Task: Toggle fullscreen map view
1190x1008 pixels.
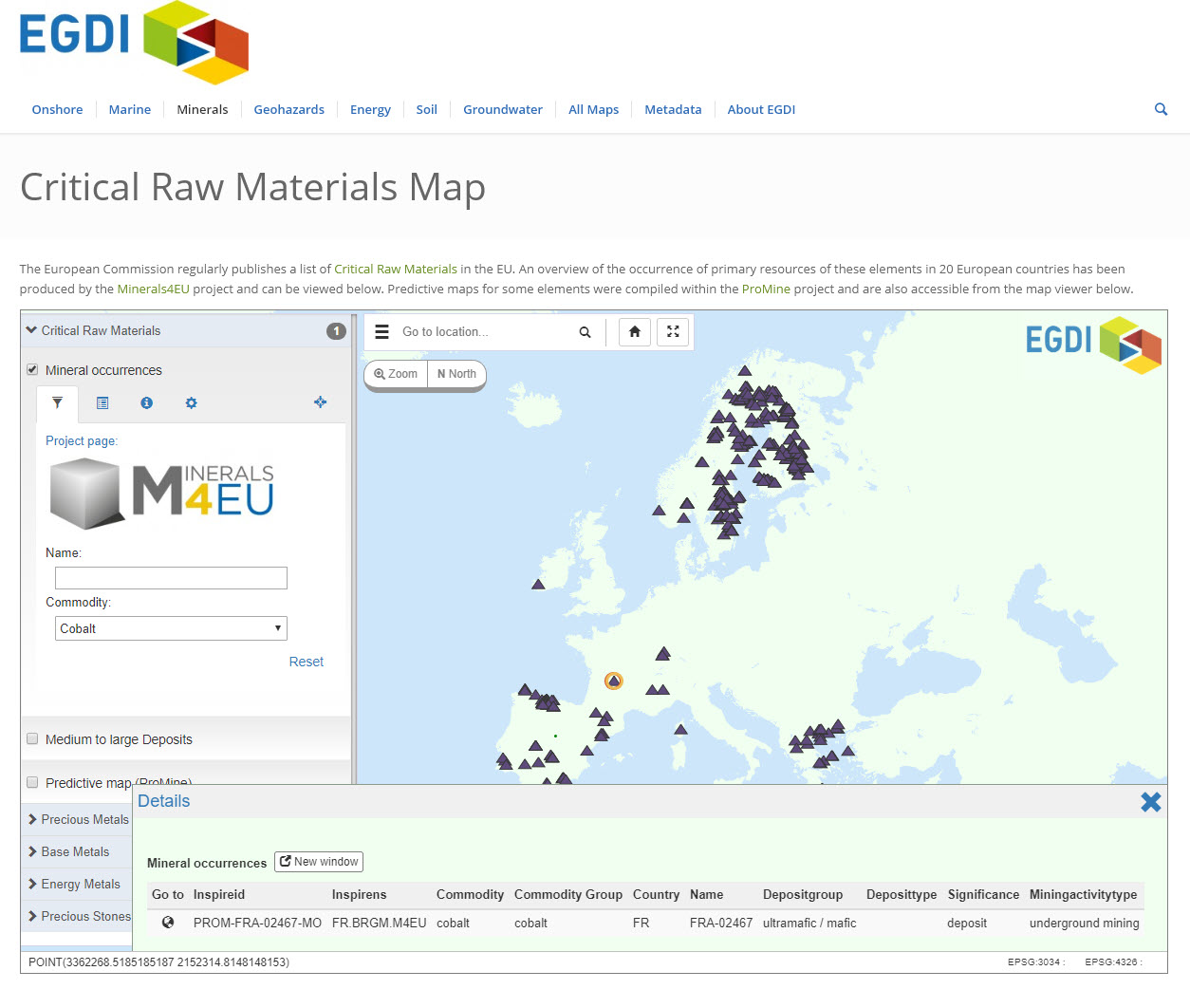Action: [x=673, y=332]
